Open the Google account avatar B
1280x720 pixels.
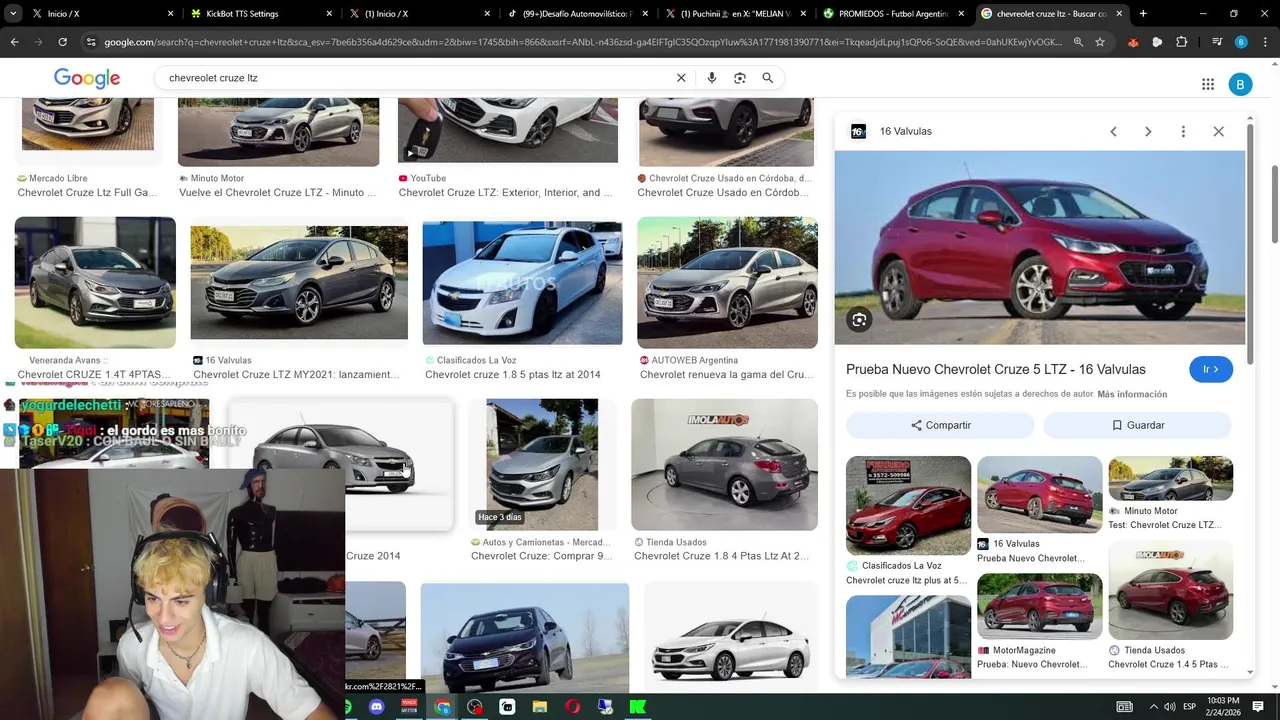pyautogui.click(x=1240, y=84)
